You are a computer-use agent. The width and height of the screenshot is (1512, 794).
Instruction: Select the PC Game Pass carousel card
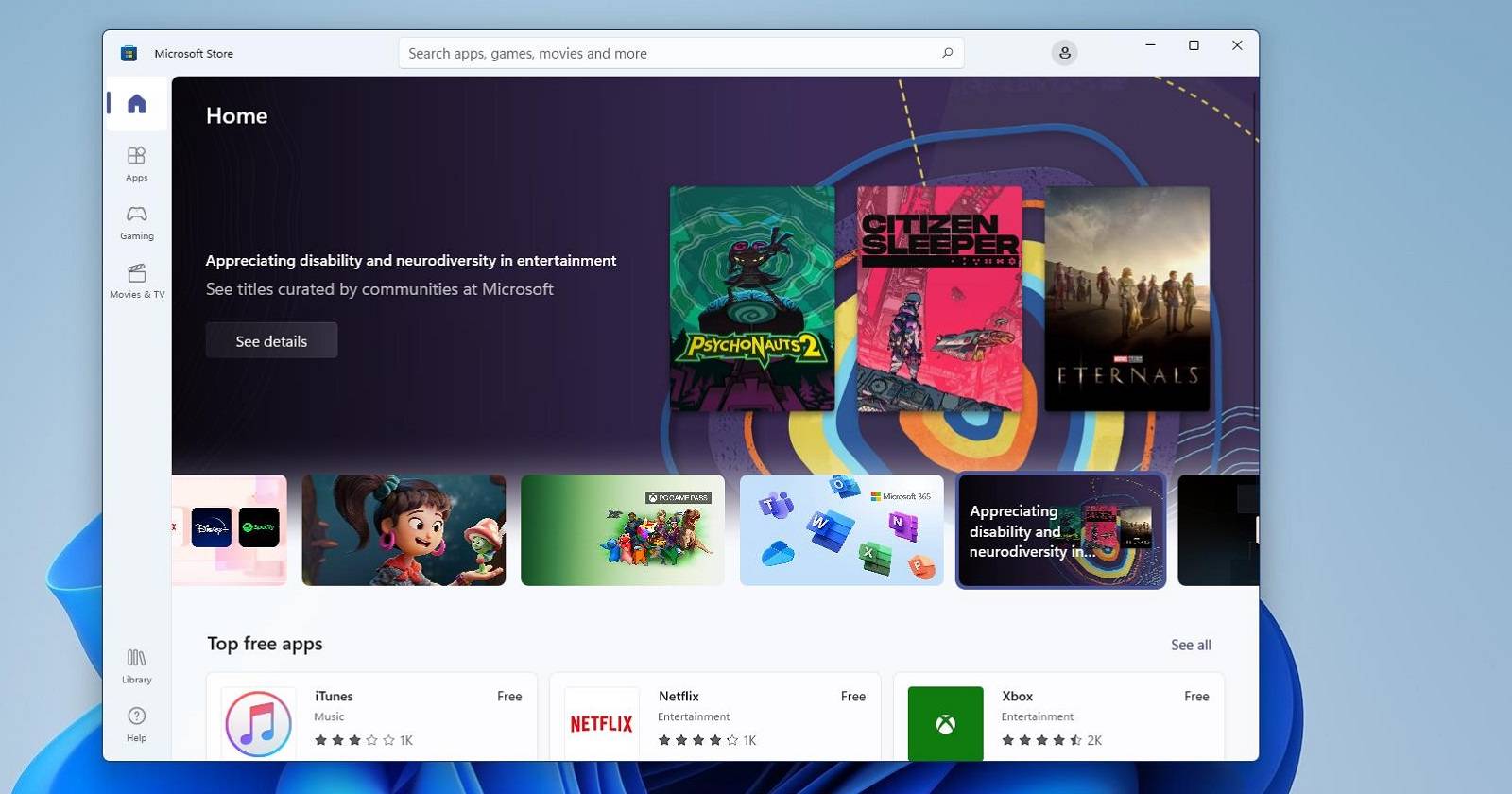pyautogui.click(x=623, y=530)
